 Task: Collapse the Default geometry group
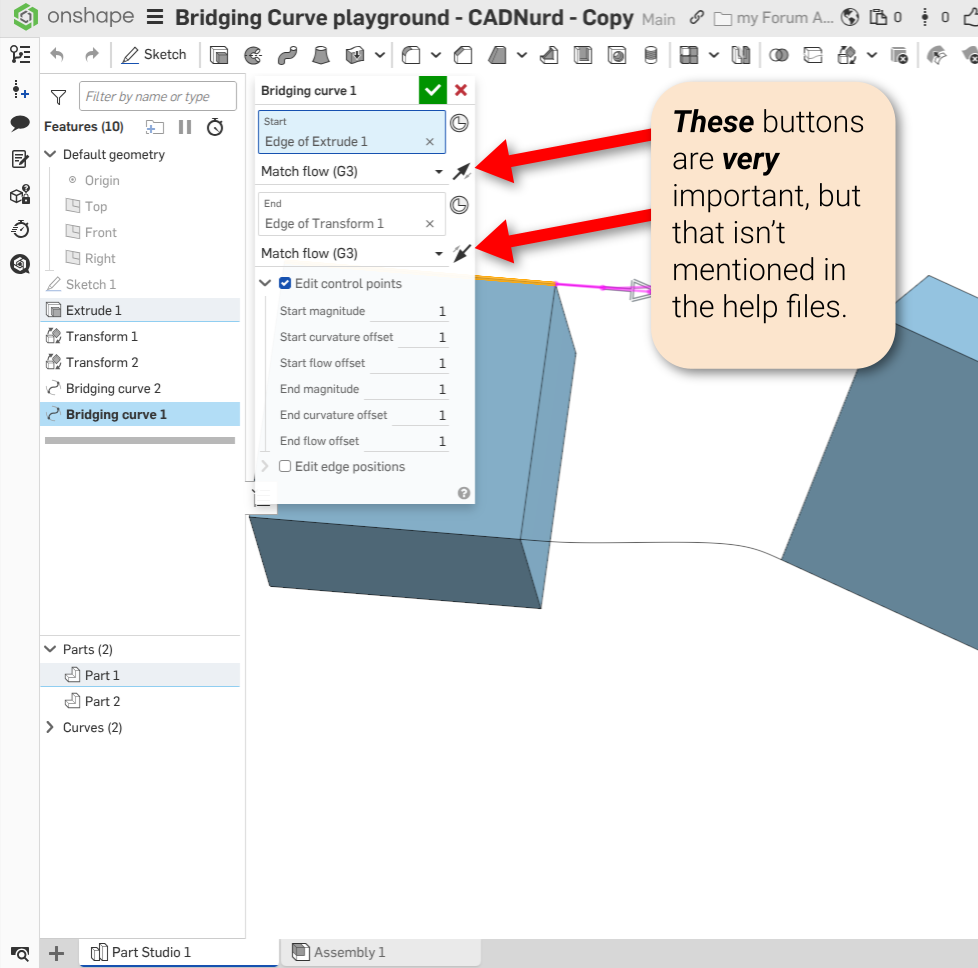tap(51, 154)
